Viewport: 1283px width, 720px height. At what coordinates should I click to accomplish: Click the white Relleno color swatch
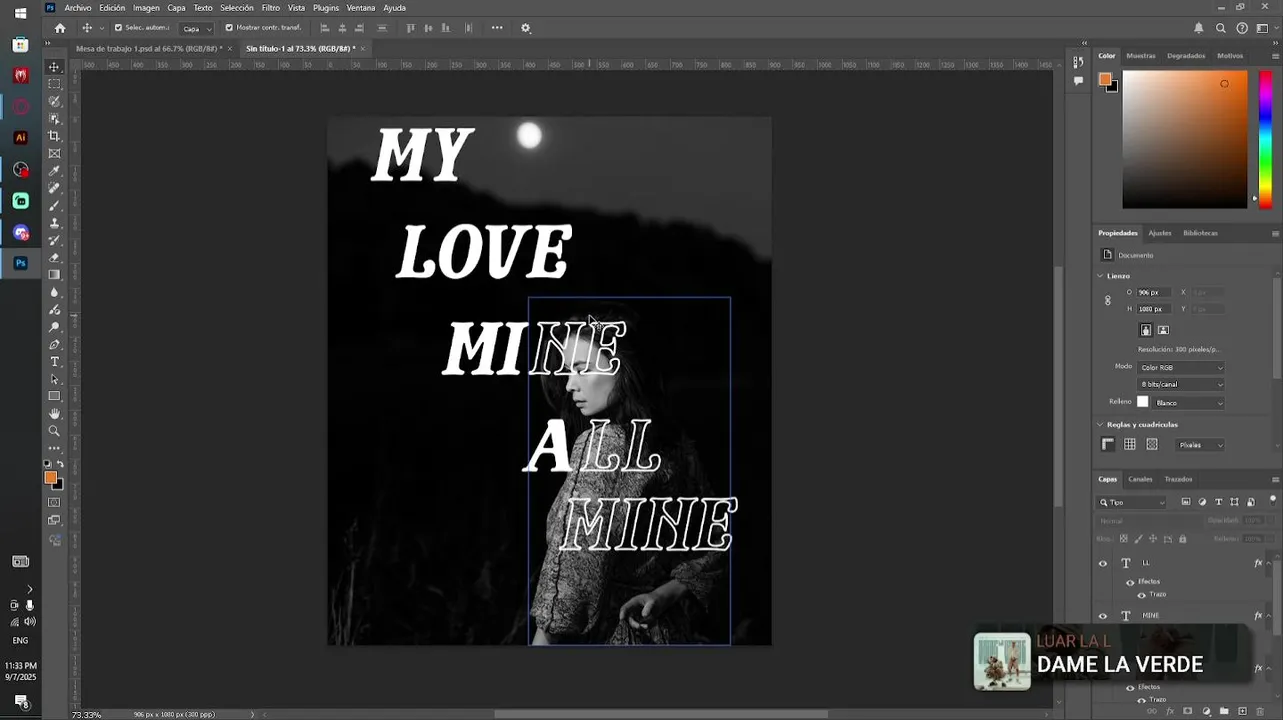point(1143,402)
